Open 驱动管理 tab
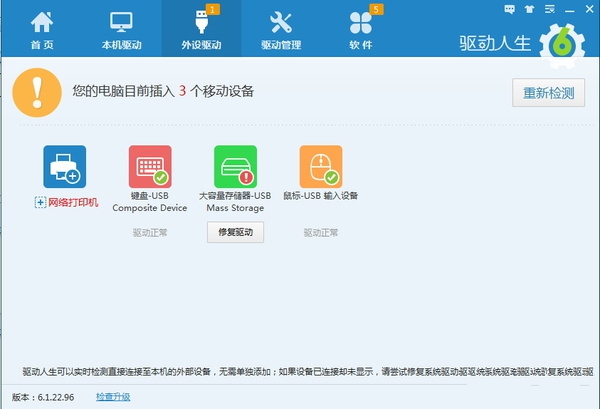This screenshot has width=600, height=409. [x=281, y=30]
